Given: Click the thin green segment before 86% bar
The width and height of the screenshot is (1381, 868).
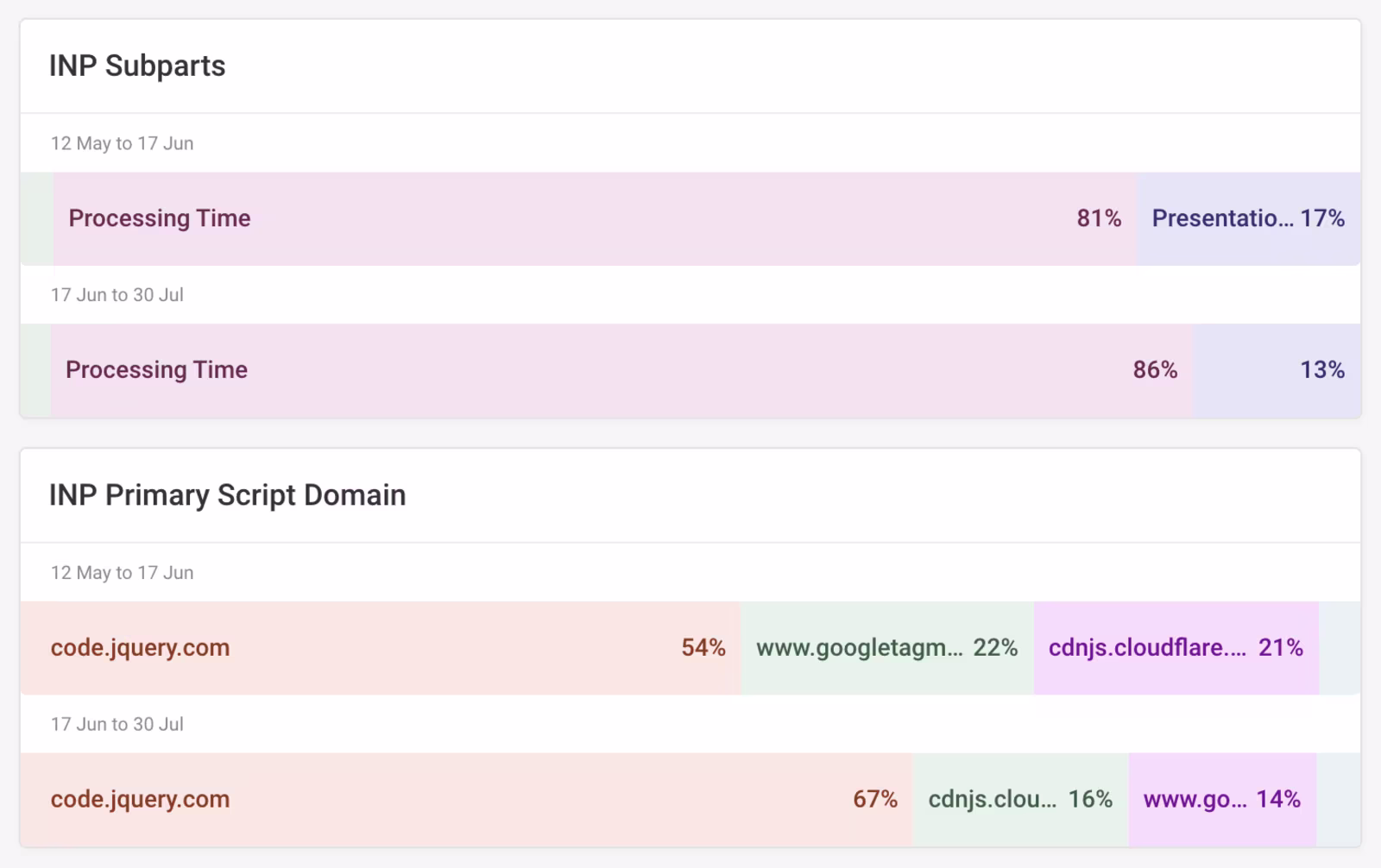Looking at the screenshot, I should [35, 370].
